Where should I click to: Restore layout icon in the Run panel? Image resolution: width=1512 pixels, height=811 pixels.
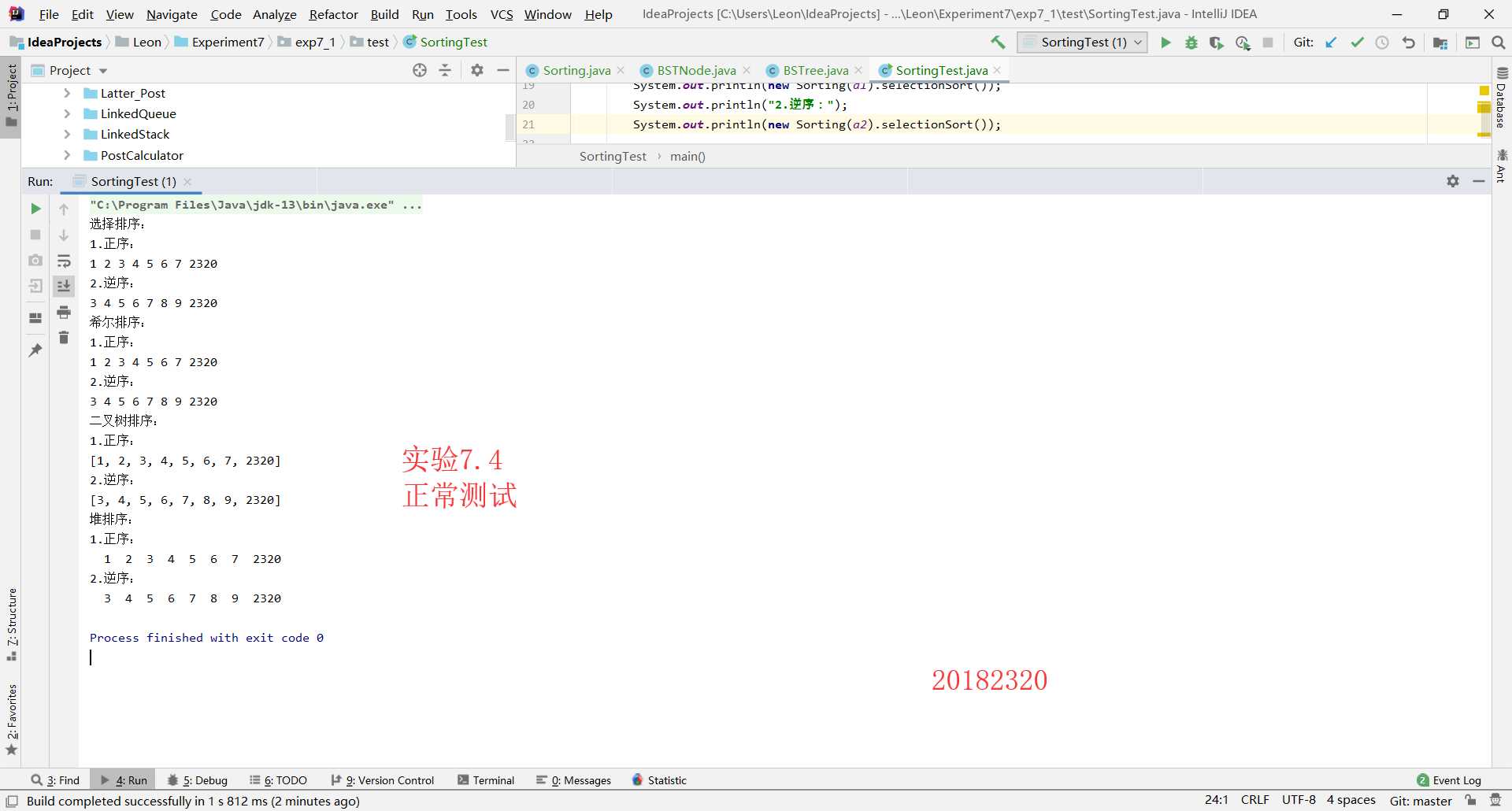[x=35, y=318]
